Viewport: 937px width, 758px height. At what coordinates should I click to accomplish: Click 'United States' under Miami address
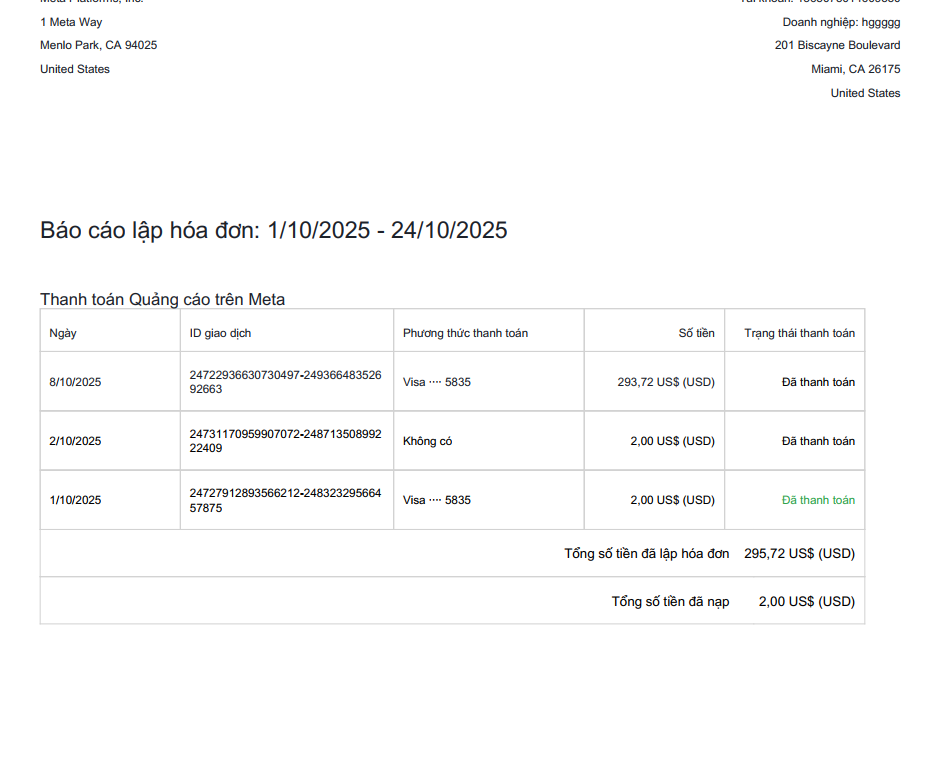click(x=865, y=93)
